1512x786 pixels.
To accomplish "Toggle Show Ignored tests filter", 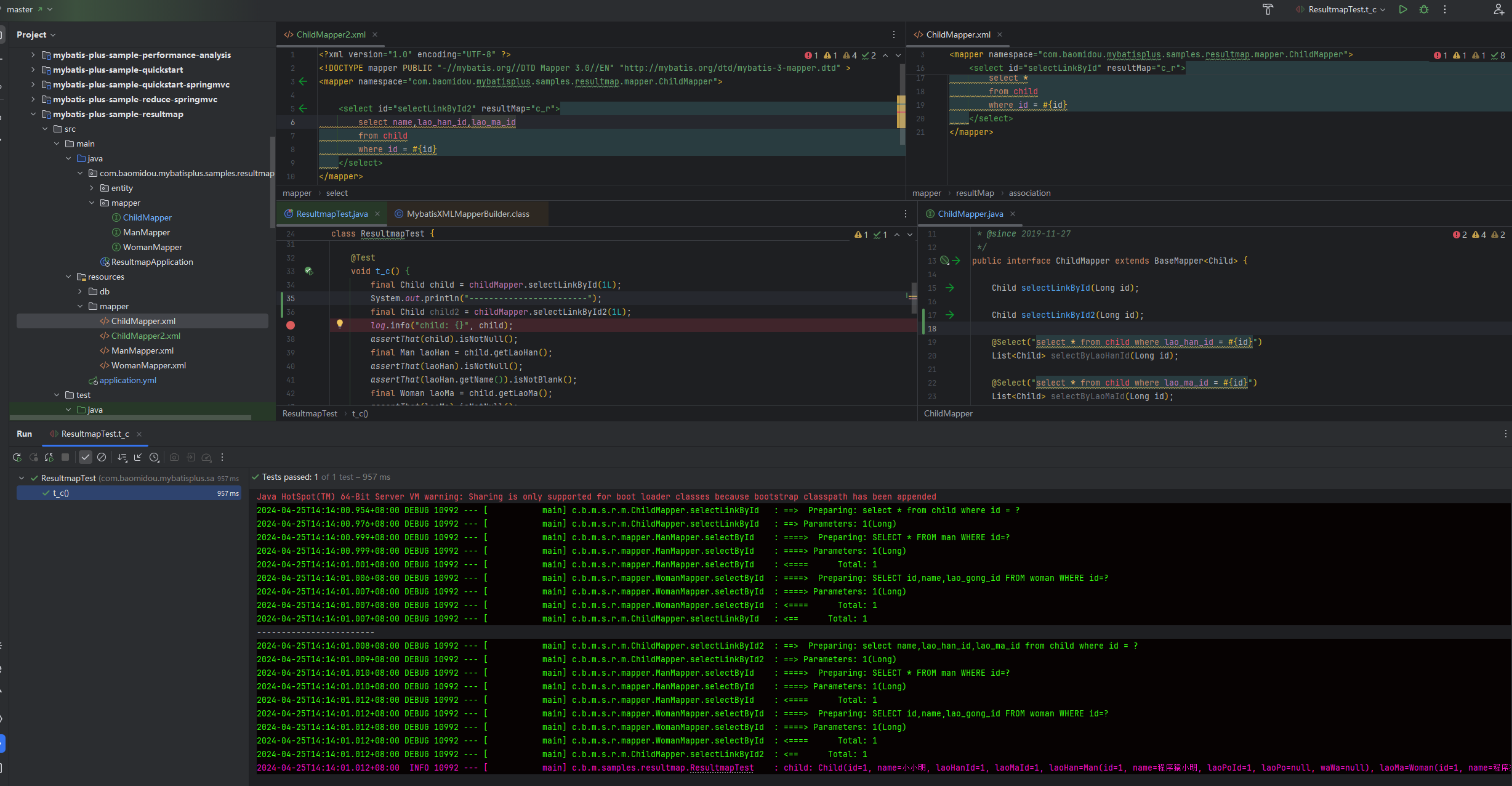I will 102,457.
